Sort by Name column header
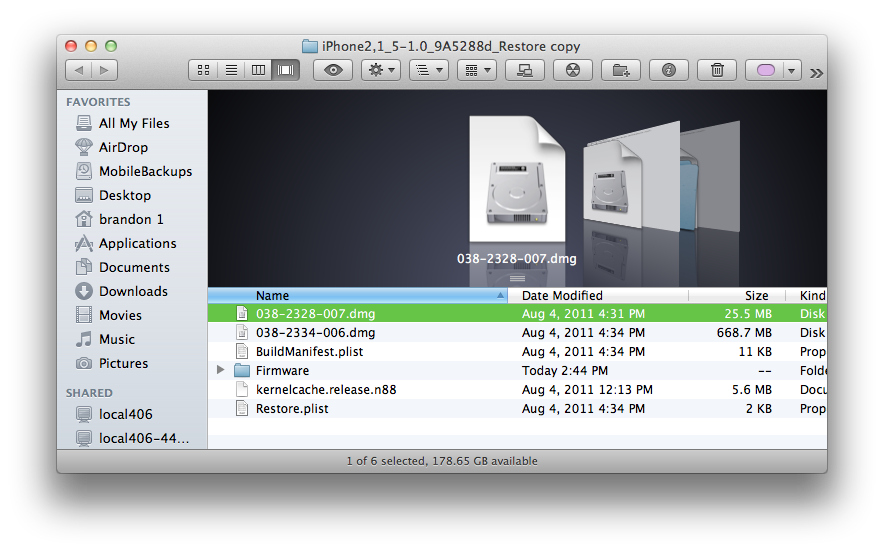884x552 pixels. coord(357,295)
